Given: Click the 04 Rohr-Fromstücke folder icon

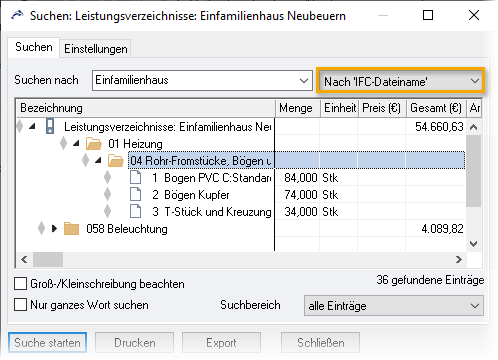Looking at the screenshot, I should point(116,161).
